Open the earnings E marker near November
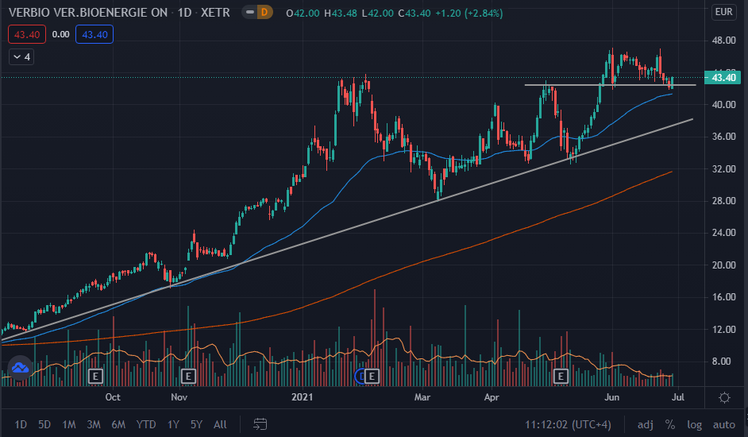748x437 pixels. point(188,376)
